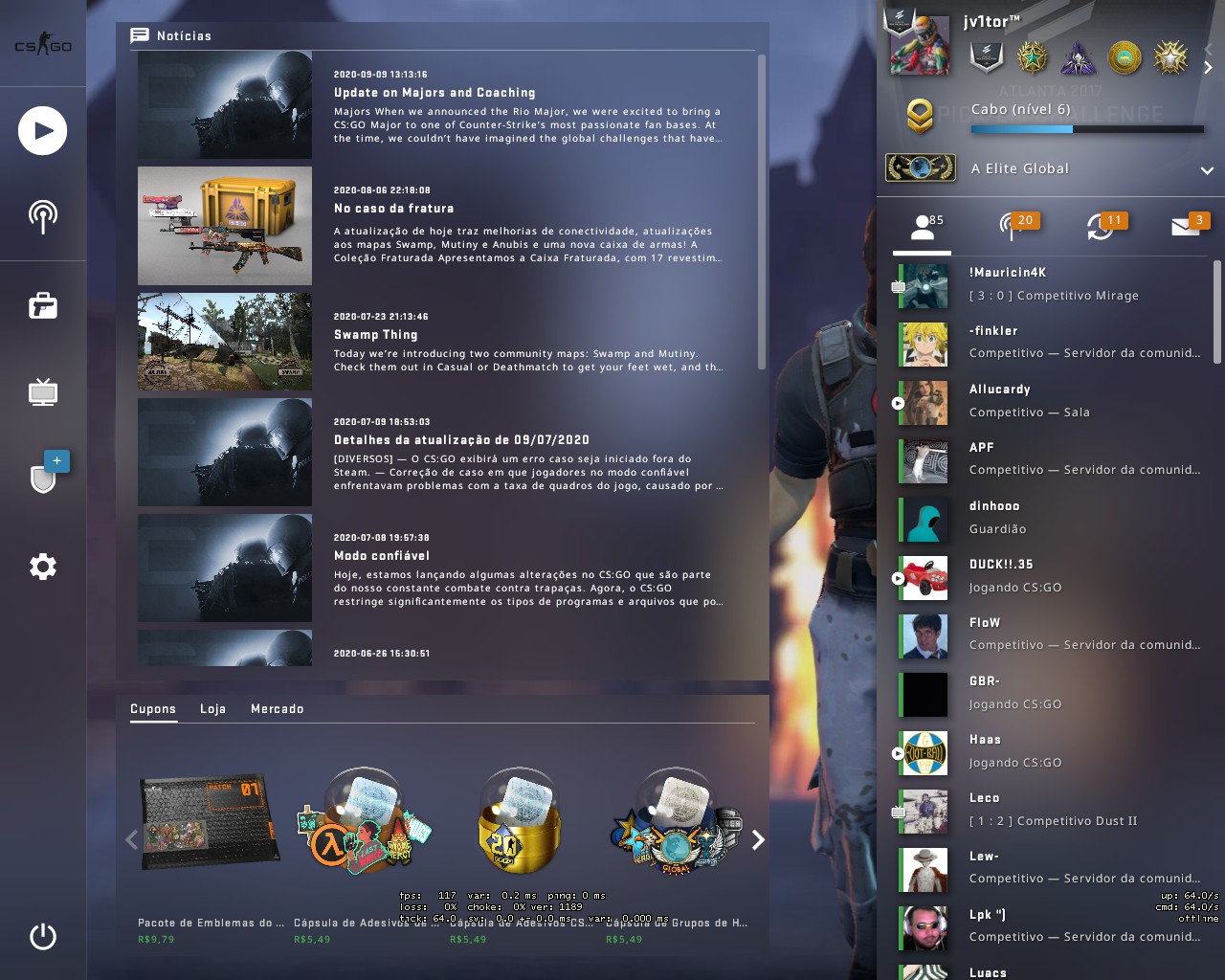This screenshot has height=980, width=1225.
Task: Select the Cupons tab
Action: pyautogui.click(x=153, y=709)
